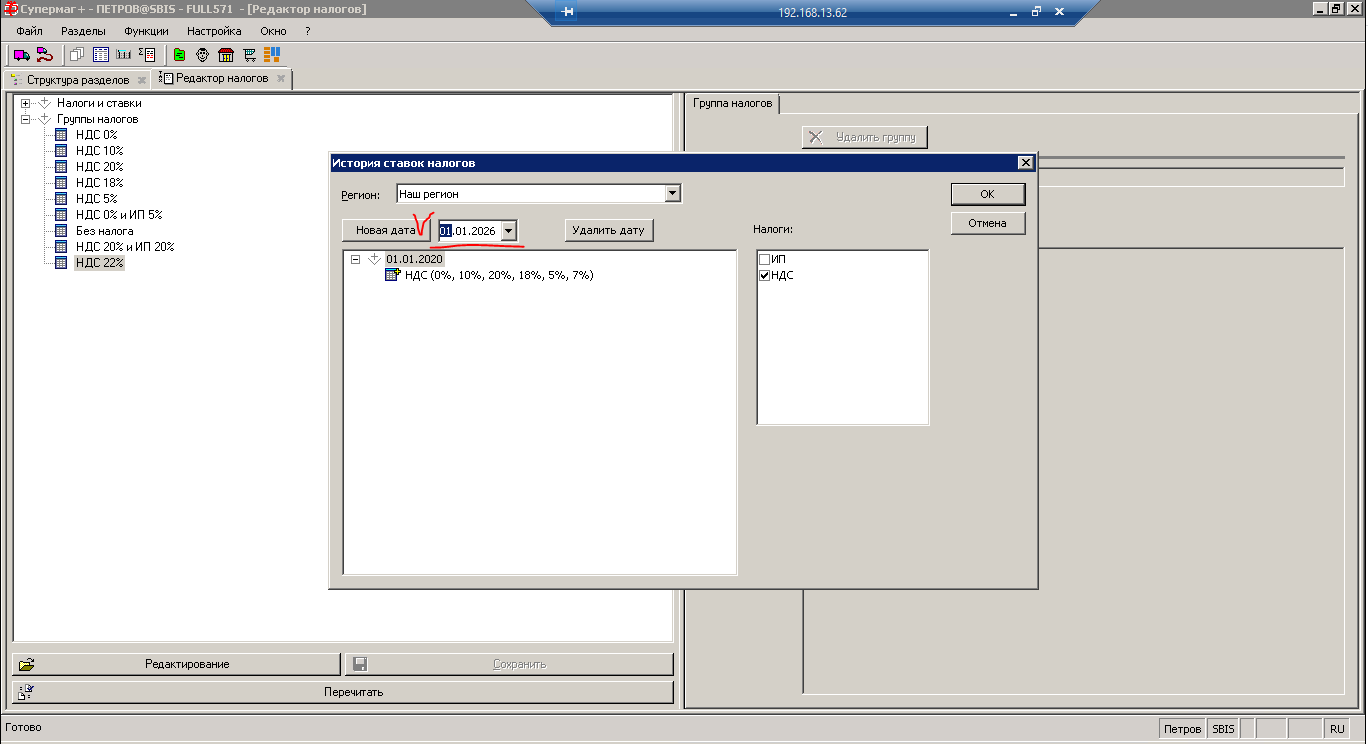Image resolution: width=1368 pixels, height=744 pixels.
Task: Expand the Налоги и ставки tree node
Action: pyautogui.click(x=25, y=103)
